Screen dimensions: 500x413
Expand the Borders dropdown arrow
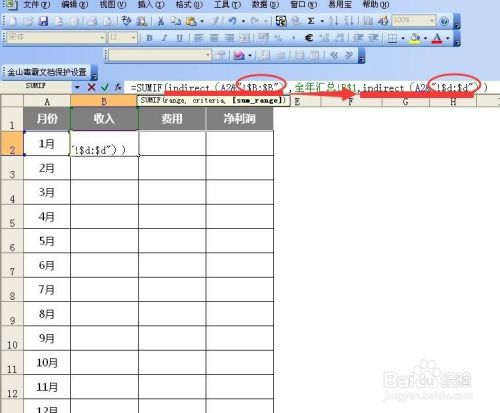[403, 38]
